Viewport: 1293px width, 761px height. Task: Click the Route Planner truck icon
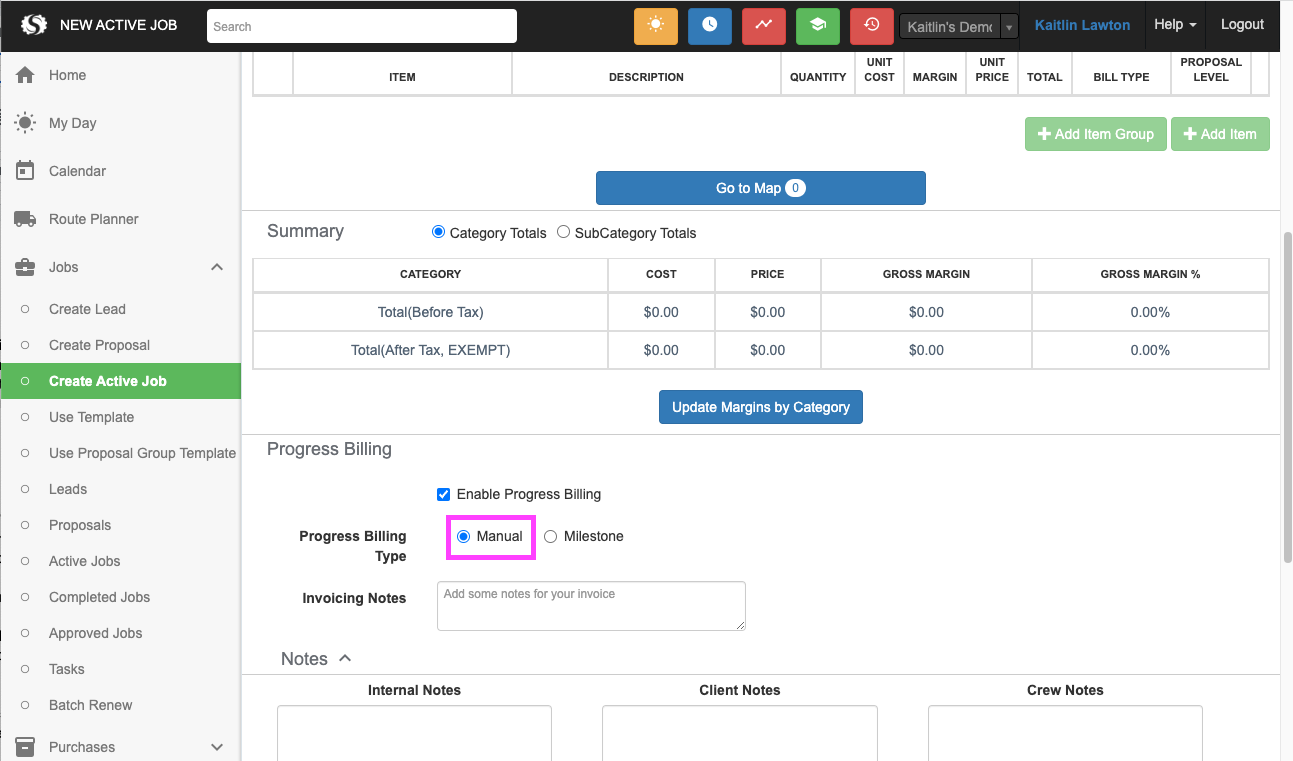[25, 219]
